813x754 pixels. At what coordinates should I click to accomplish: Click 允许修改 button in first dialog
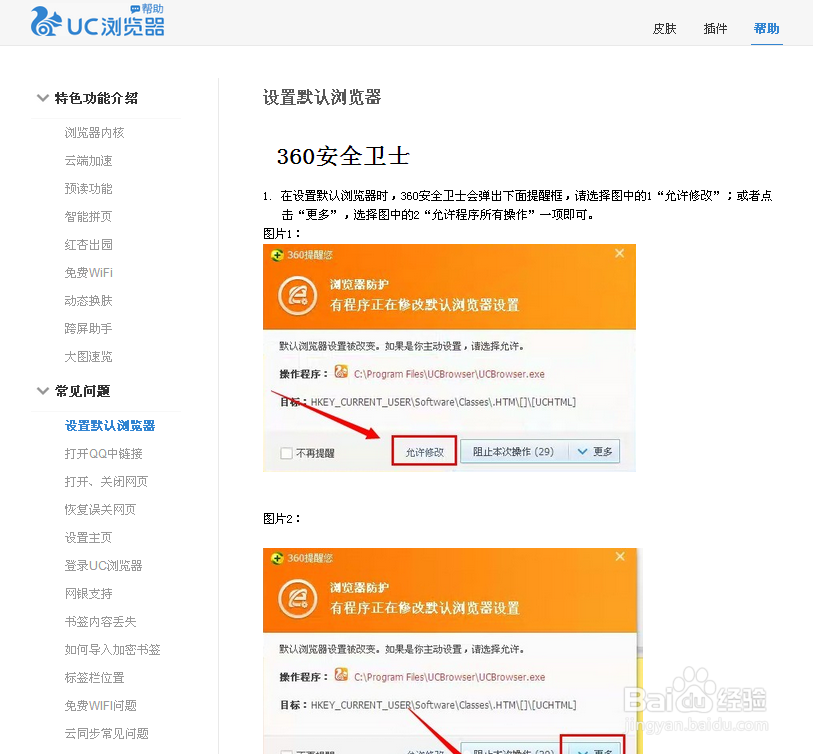click(424, 452)
